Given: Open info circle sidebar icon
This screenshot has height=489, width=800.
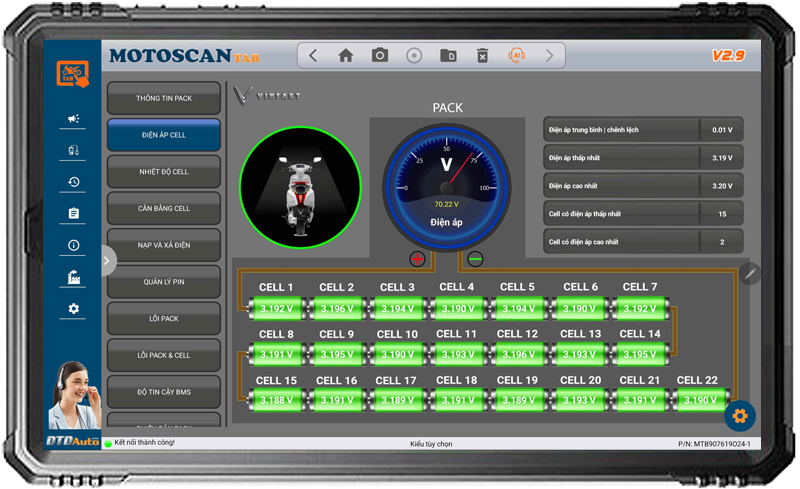Looking at the screenshot, I should 73,246.
